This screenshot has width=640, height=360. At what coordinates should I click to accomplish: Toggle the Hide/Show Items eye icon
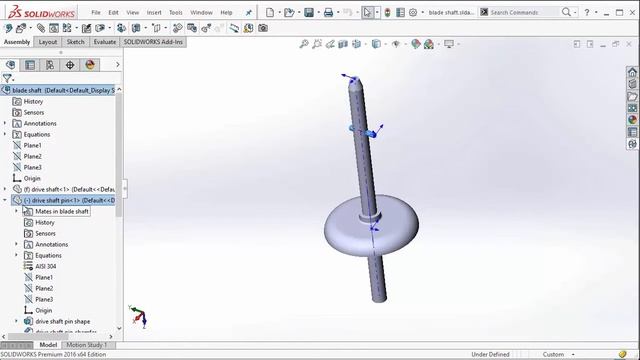coord(396,44)
